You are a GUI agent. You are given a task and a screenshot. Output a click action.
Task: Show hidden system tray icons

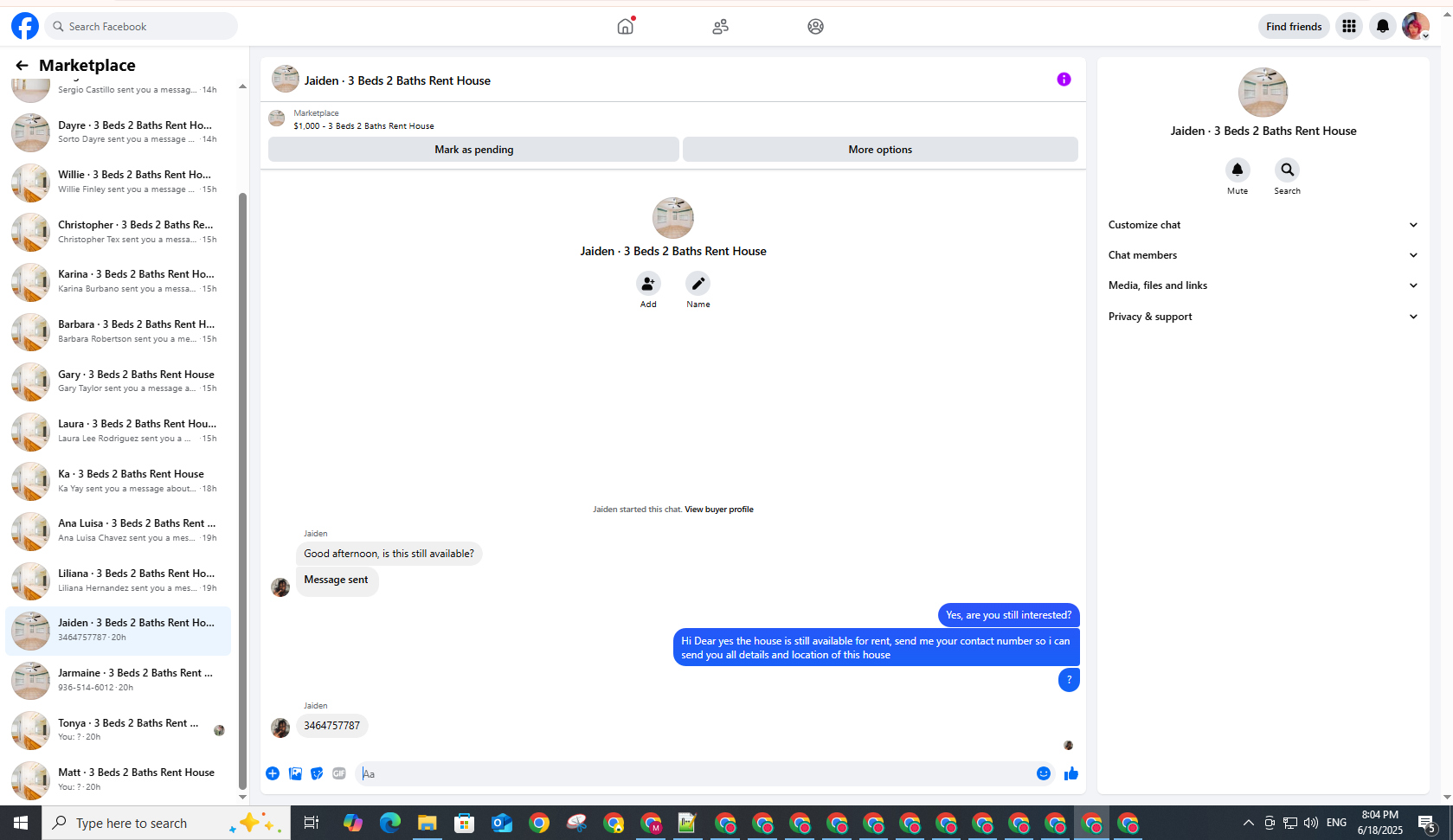tap(1248, 823)
